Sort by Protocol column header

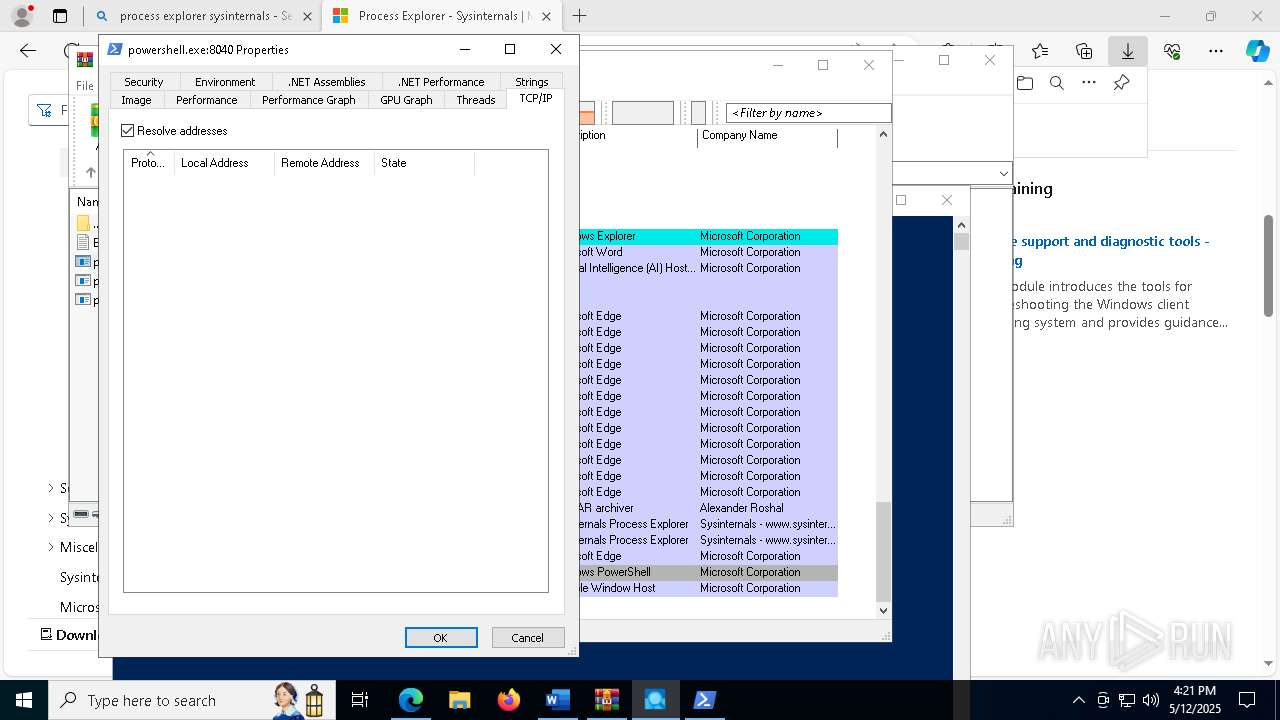149,163
